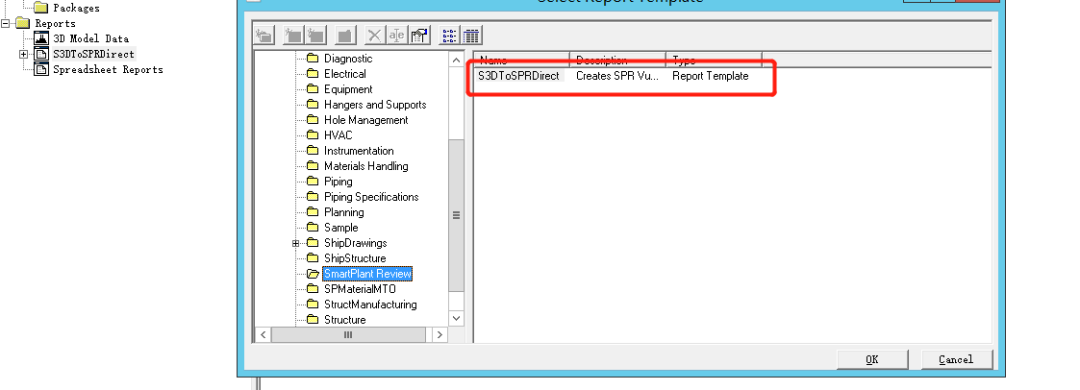Switch to list view icon
The image size is (1080, 390).
coord(449,35)
